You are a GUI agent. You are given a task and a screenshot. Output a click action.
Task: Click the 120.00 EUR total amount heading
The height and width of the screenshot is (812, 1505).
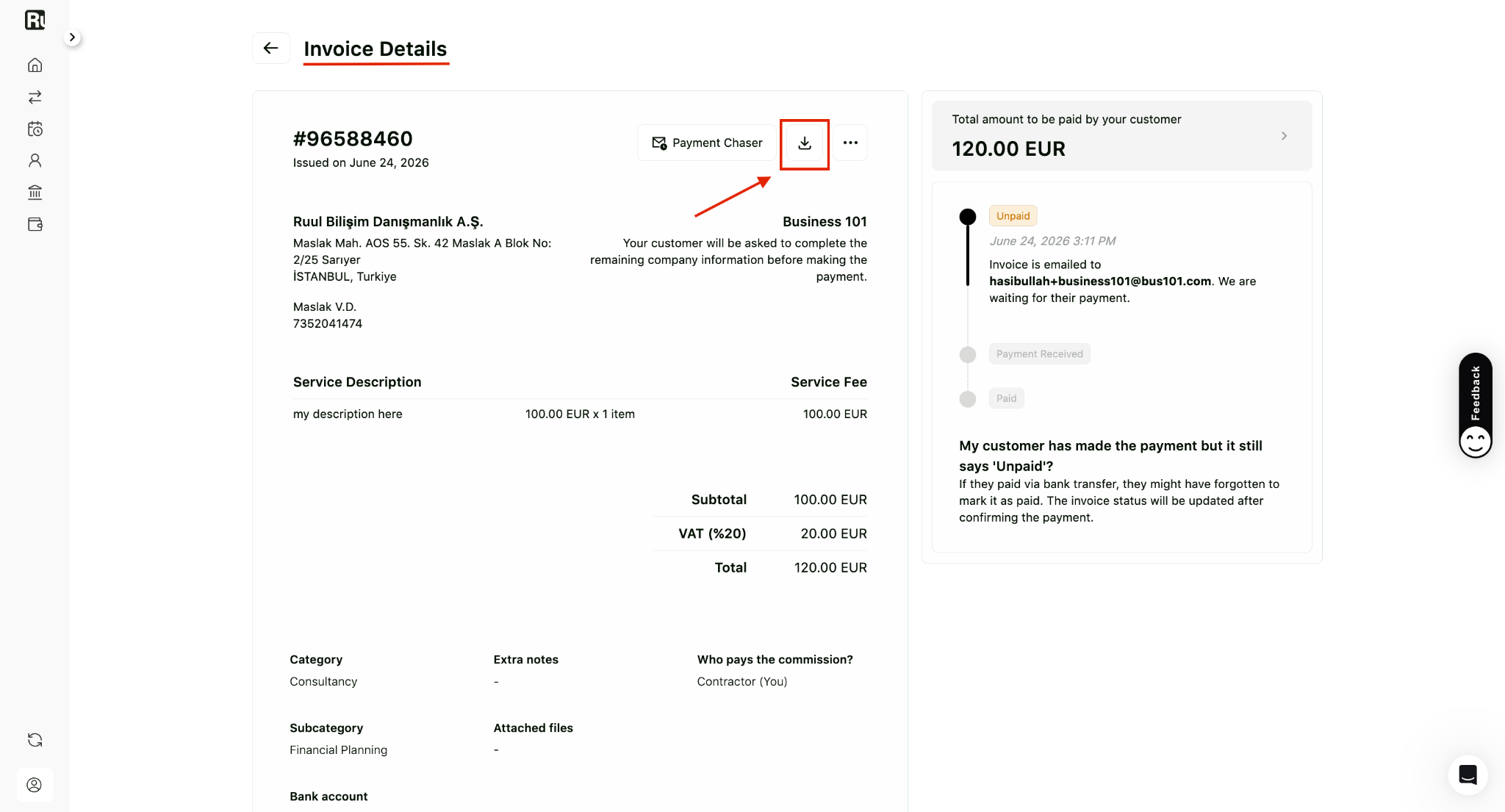1008,148
